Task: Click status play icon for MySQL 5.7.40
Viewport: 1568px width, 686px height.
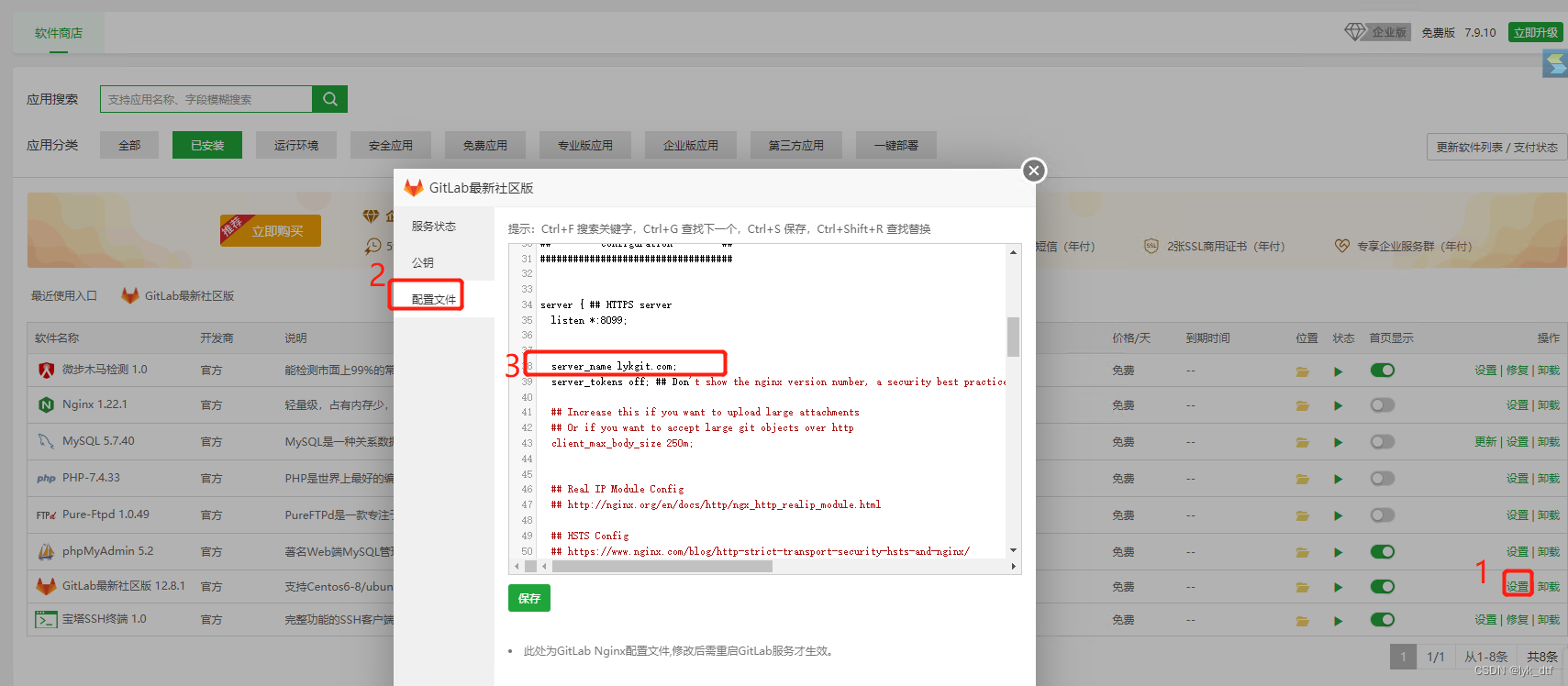Action: click(1339, 443)
